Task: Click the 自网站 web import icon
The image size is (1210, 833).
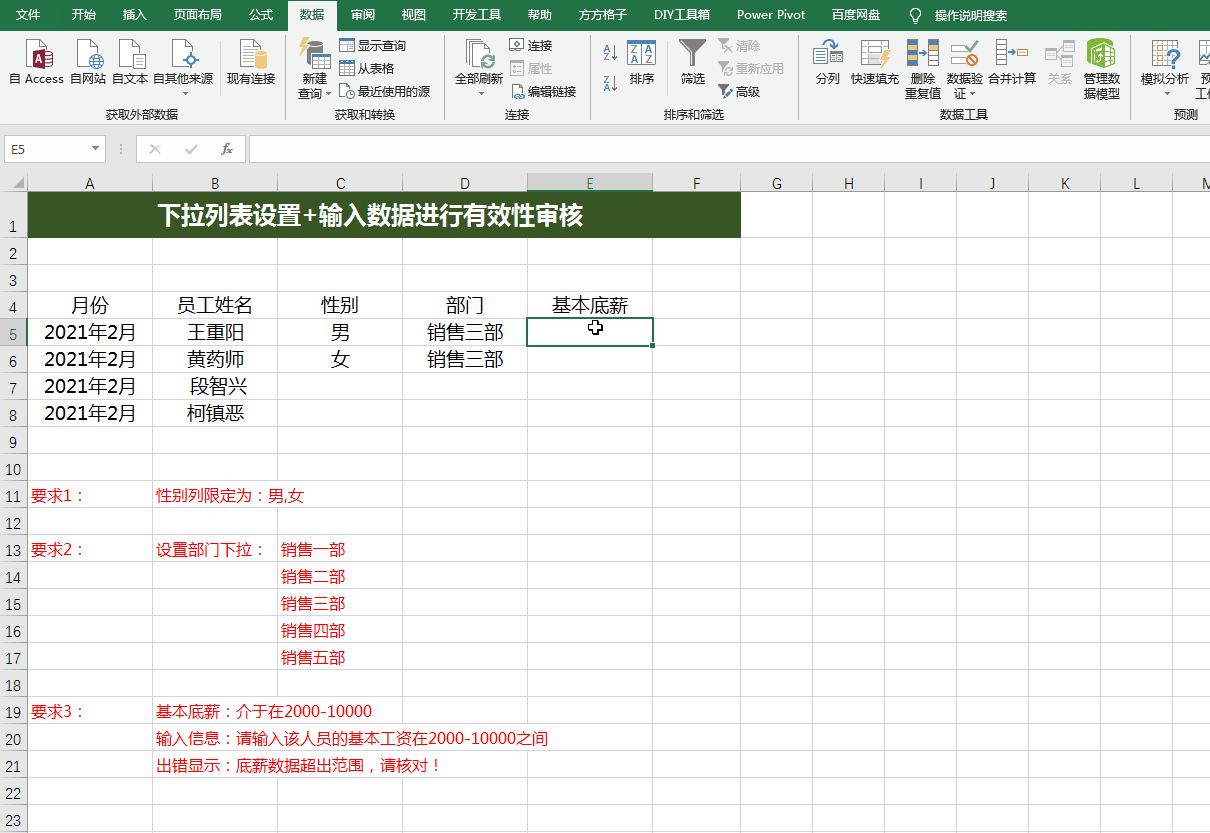Action: point(88,54)
